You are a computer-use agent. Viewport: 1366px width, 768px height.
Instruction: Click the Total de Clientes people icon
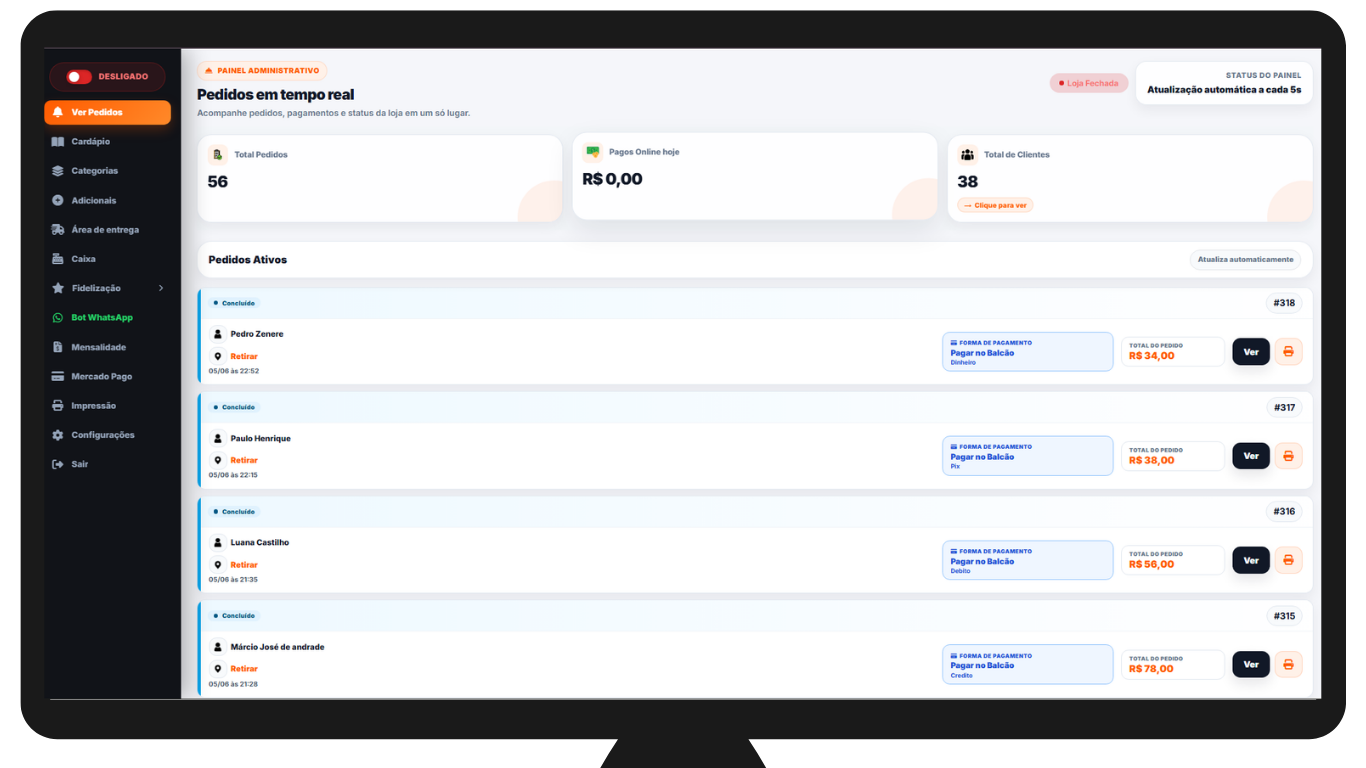pyautogui.click(x=968, y=155)
